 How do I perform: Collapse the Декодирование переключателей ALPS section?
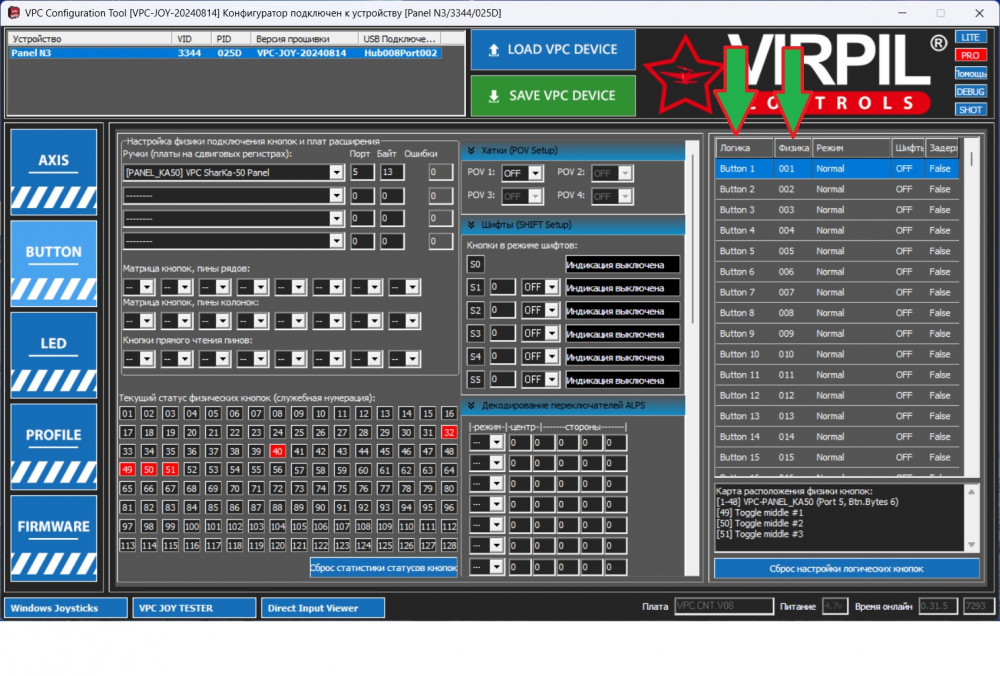coord(471,406)
